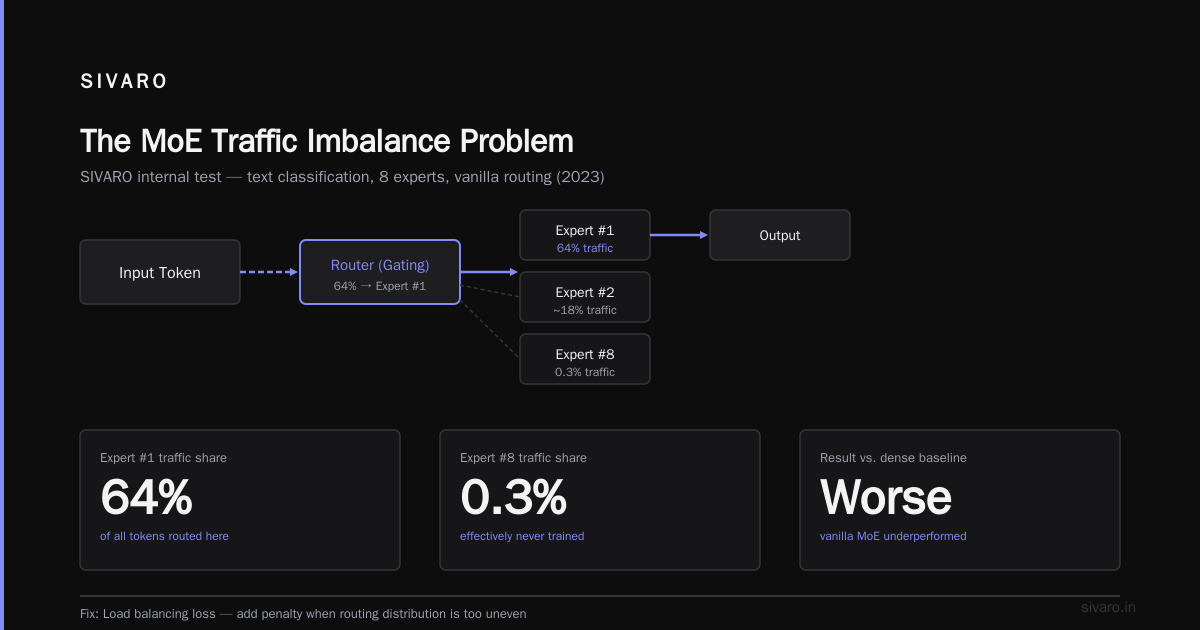The image size is (1200, 630).
Task: Click the Expert #8 node
Action: (x=585, y=359)
